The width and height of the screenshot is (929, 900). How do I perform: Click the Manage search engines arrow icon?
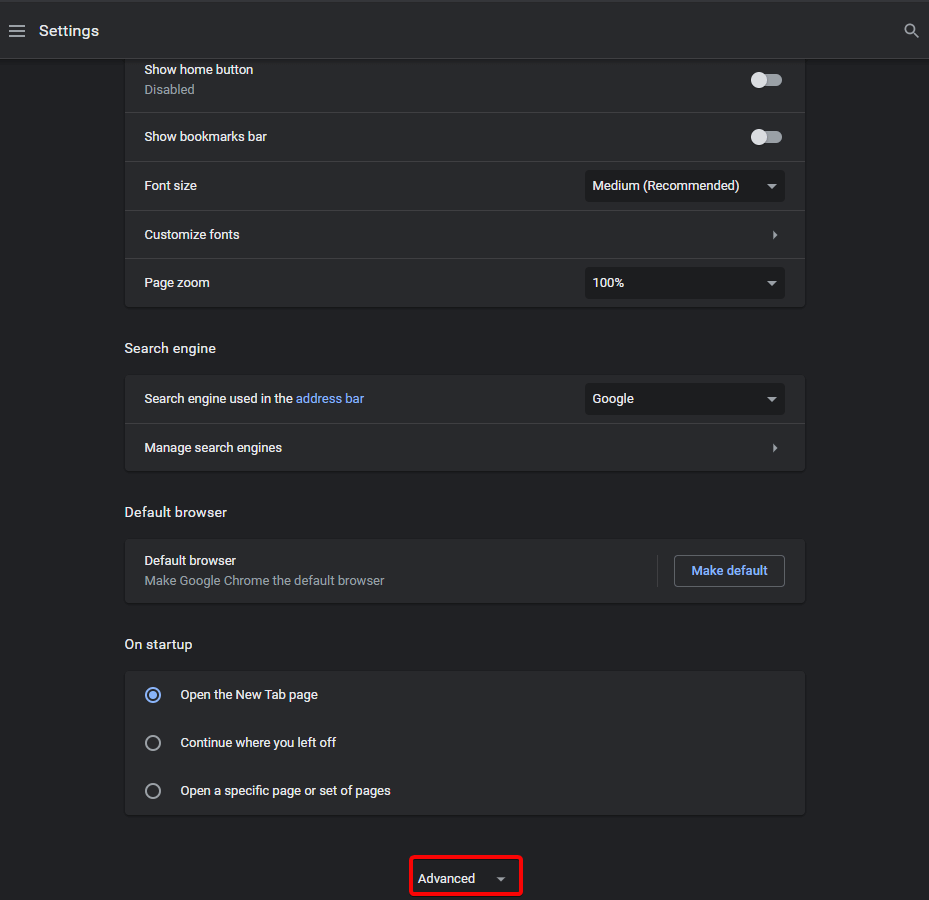click(775, 448)
